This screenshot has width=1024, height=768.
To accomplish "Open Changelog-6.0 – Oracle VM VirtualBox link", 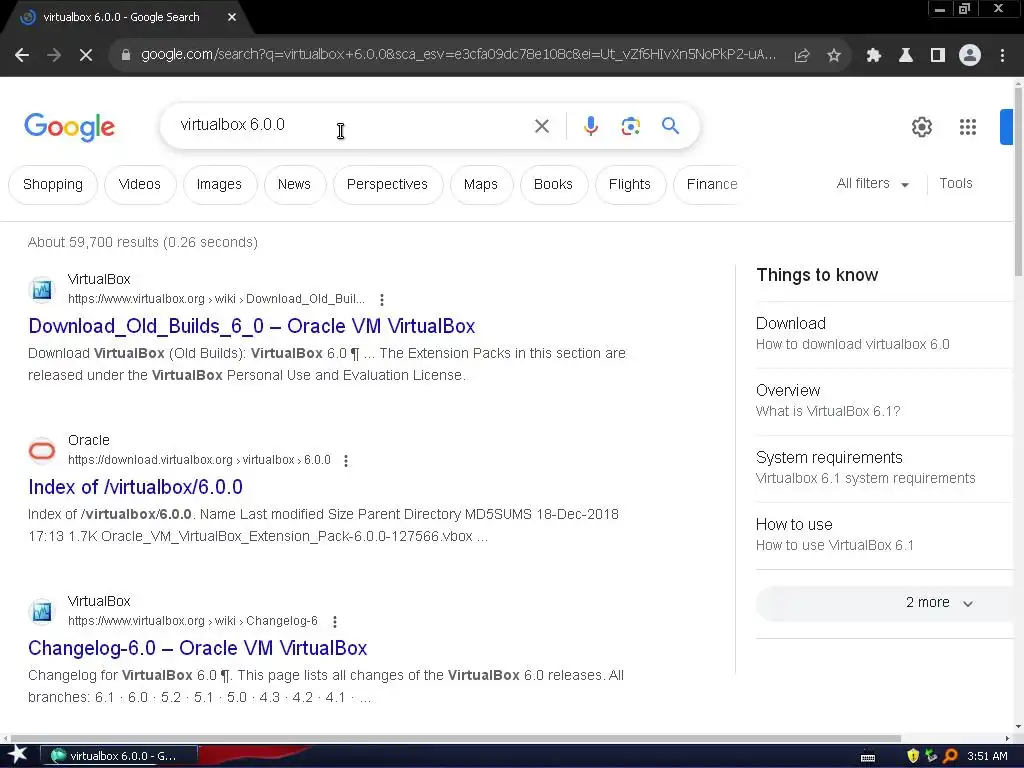I will (x=198, y=648).
